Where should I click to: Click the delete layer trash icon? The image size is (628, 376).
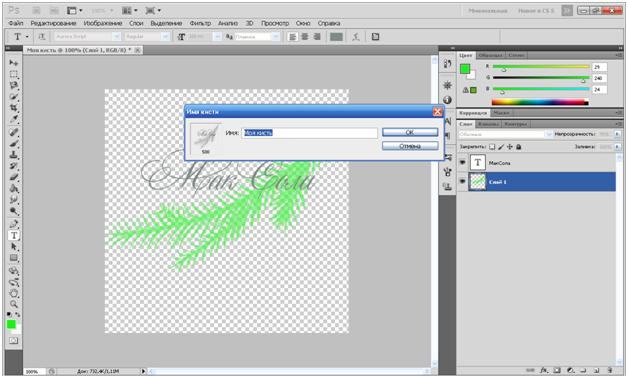pyautogui.click(x=610, y=370)
